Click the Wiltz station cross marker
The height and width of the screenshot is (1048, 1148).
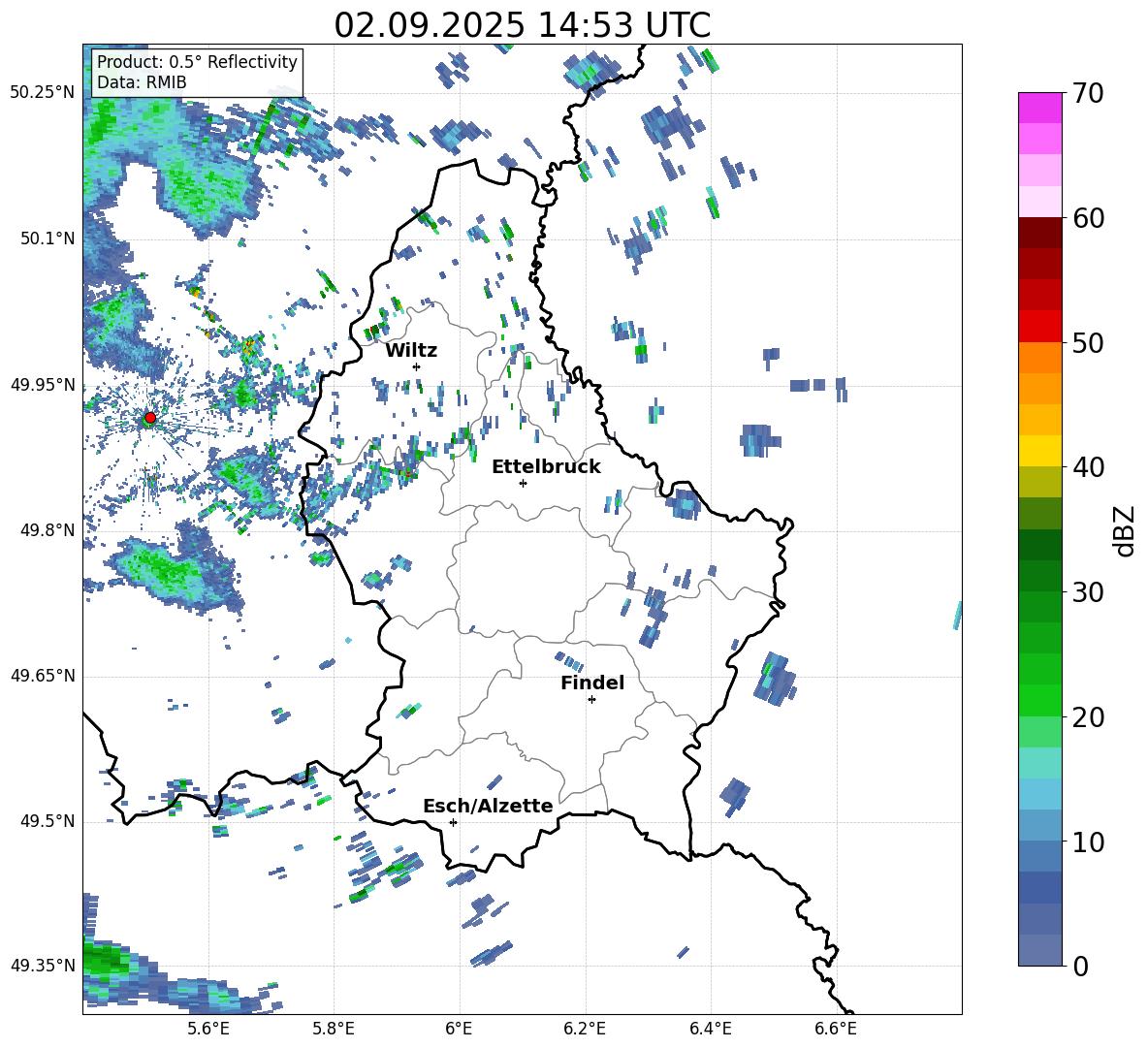[417, 366]
